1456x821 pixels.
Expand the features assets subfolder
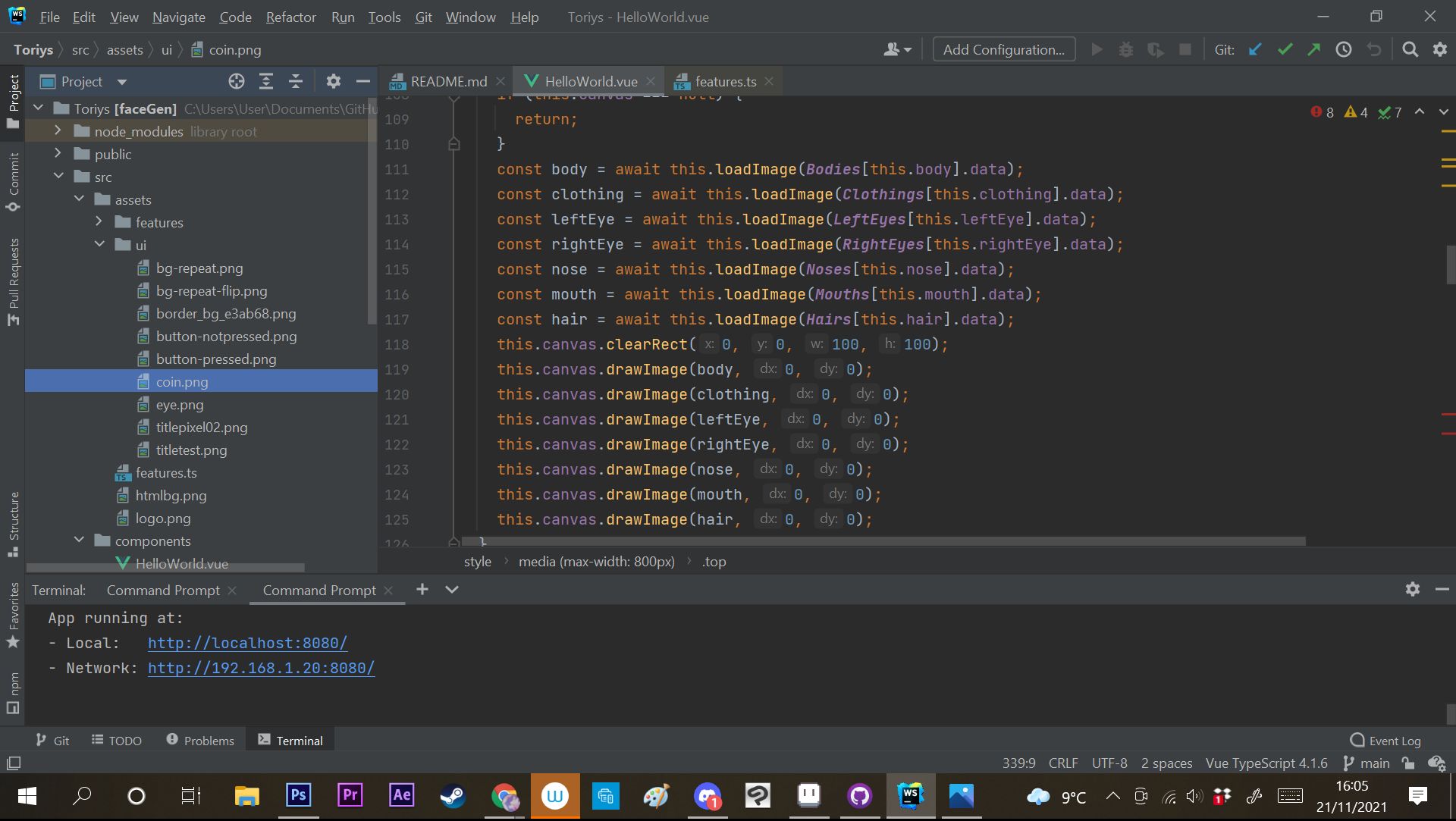(98, 222)
